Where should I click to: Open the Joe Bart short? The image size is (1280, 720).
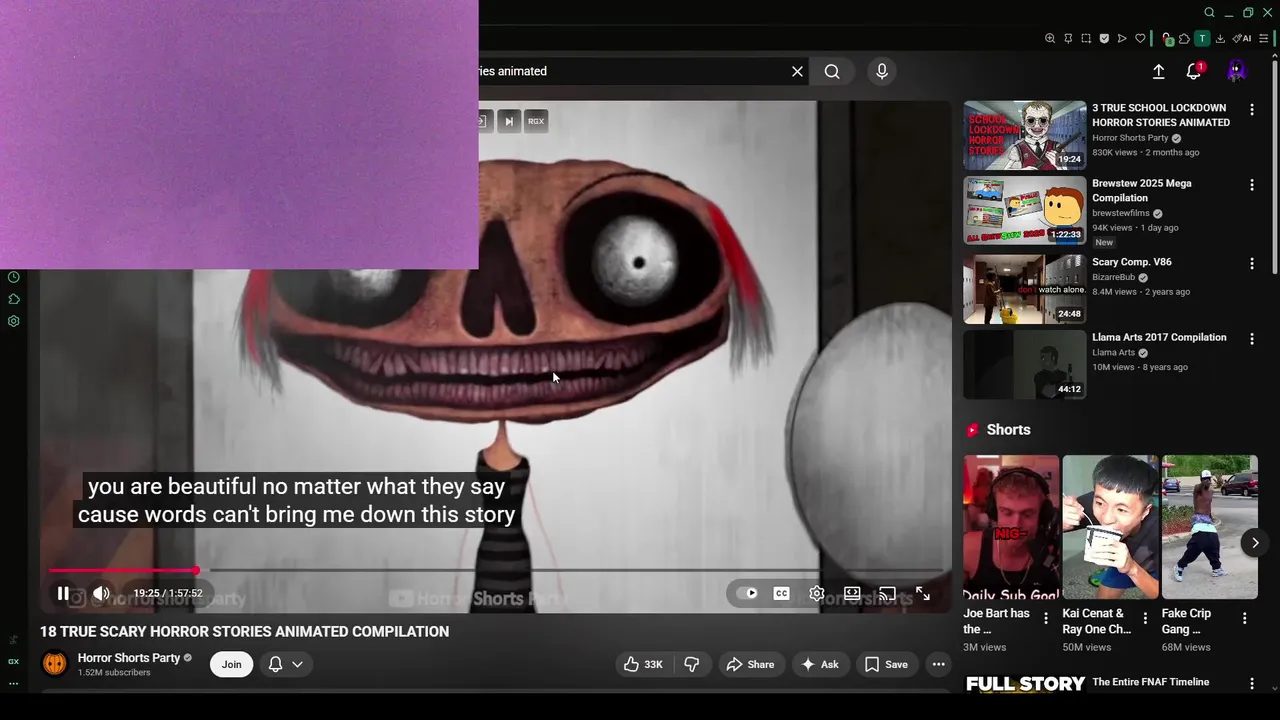(x=1011, y=528)
